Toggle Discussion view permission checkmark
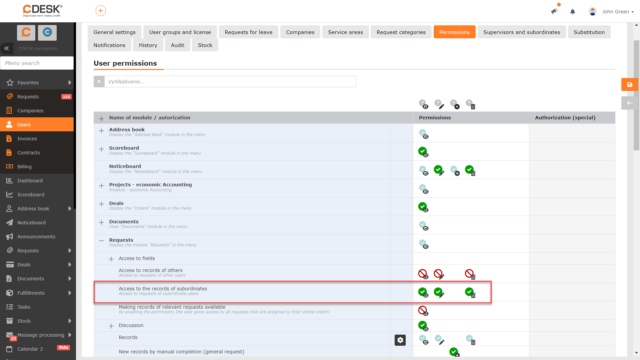 [423, 326]
